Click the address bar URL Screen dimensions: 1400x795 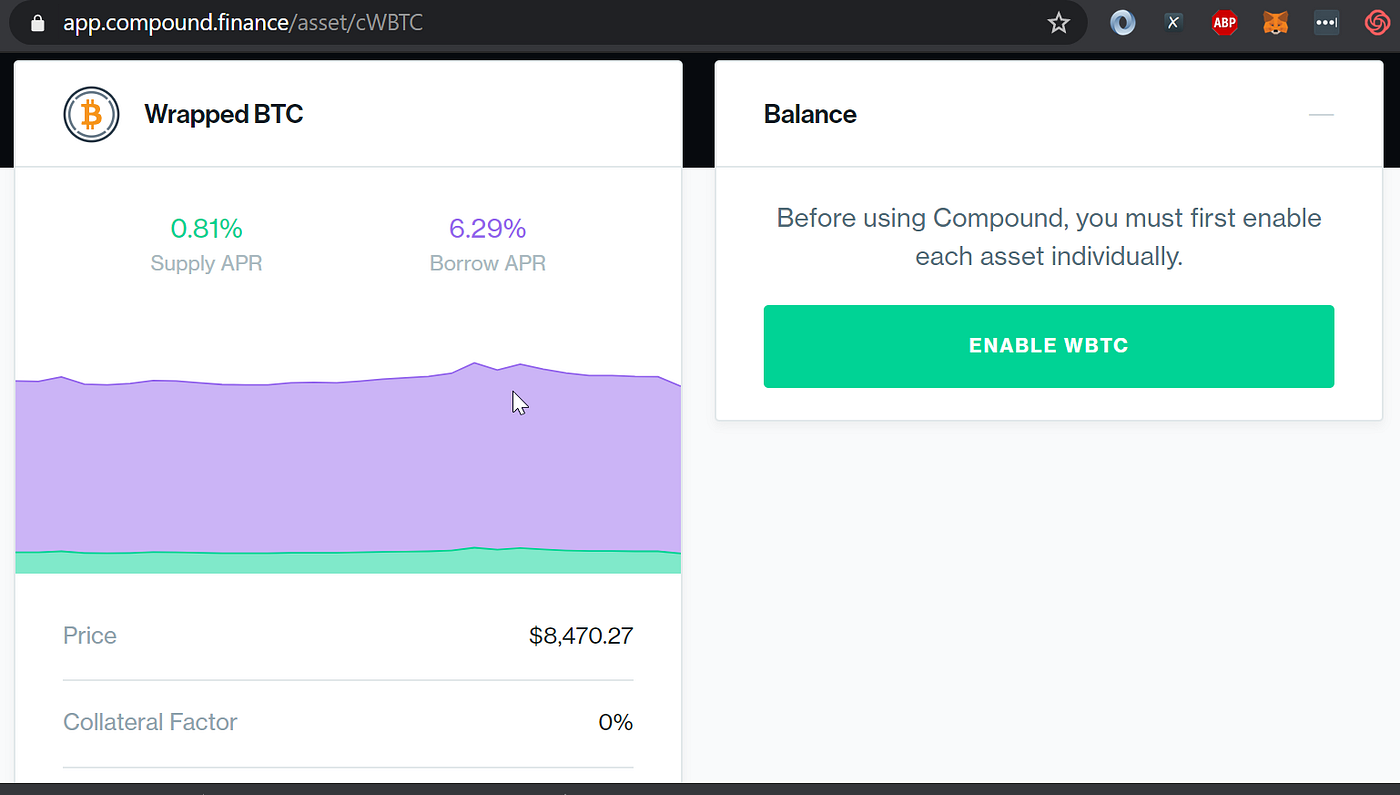(243, 22)
